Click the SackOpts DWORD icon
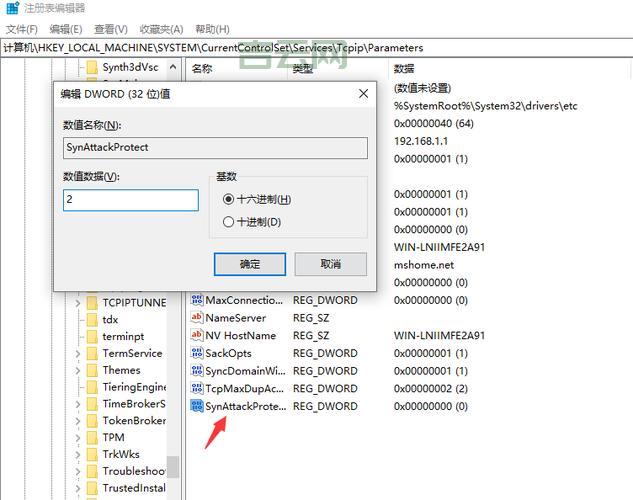This screenshot has width=633, height=500. pyautogui.click(x=197, y=353)
